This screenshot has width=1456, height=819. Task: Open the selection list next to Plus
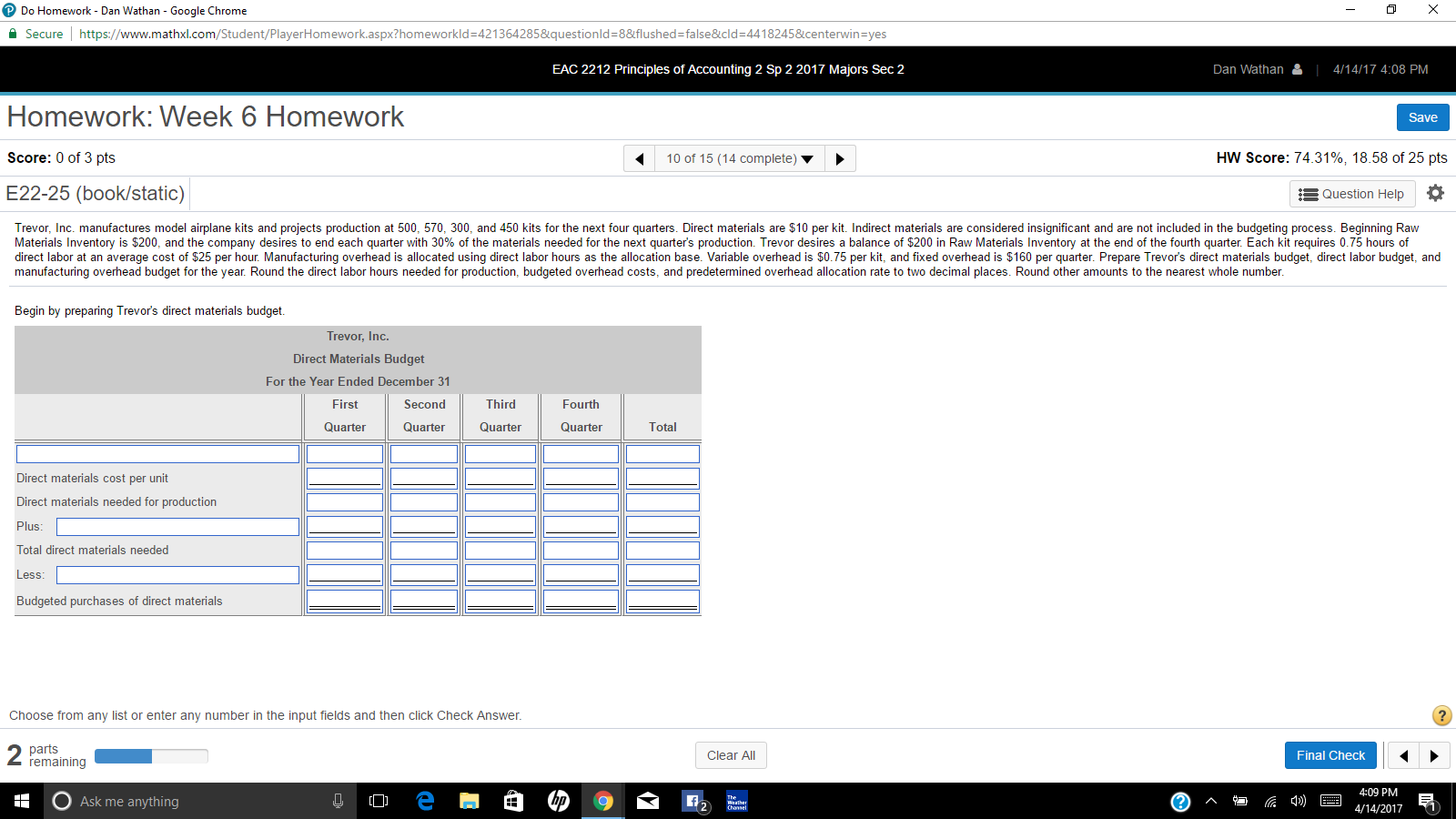coord(177,526)
